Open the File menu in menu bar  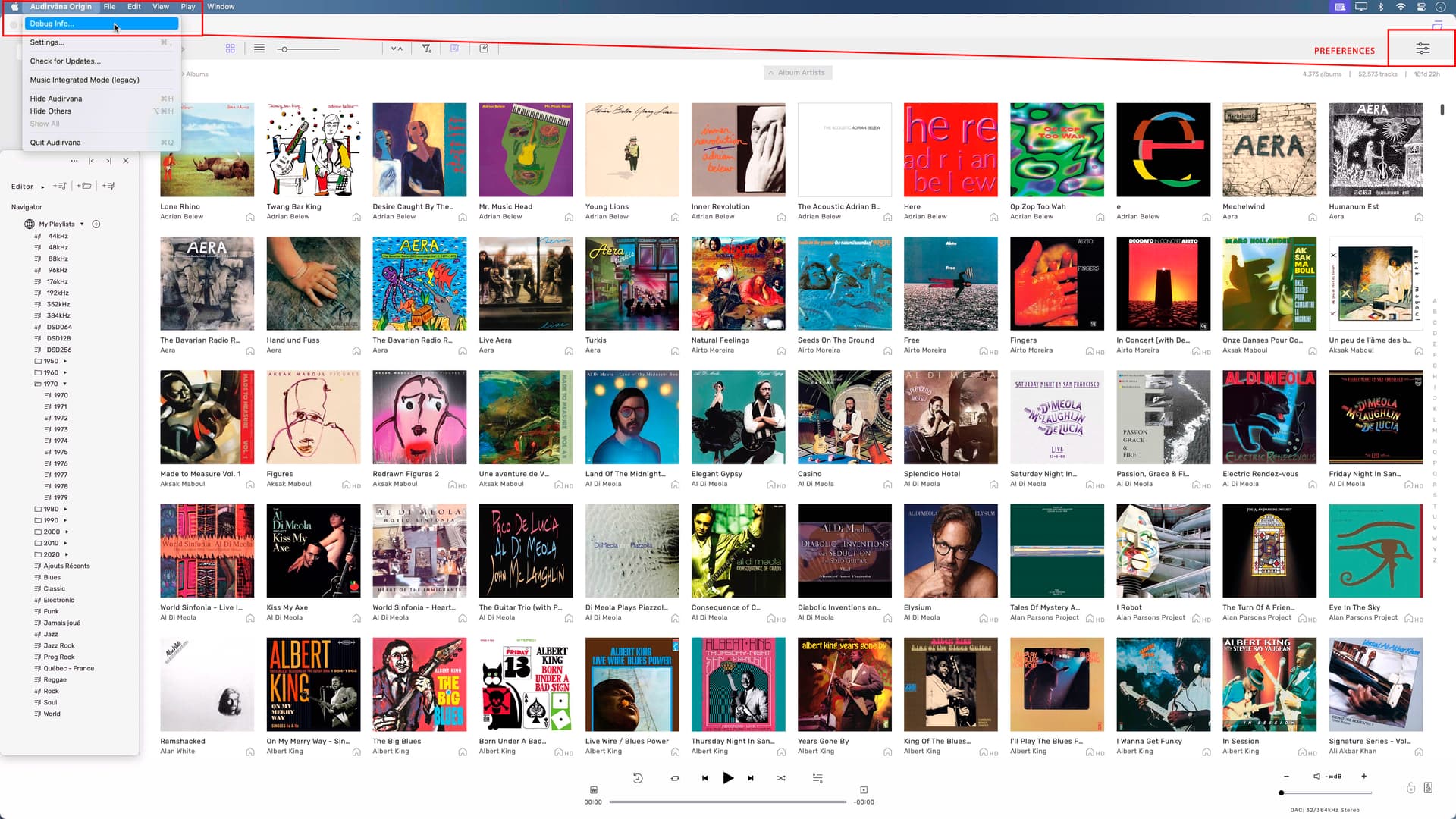point(109,6)
